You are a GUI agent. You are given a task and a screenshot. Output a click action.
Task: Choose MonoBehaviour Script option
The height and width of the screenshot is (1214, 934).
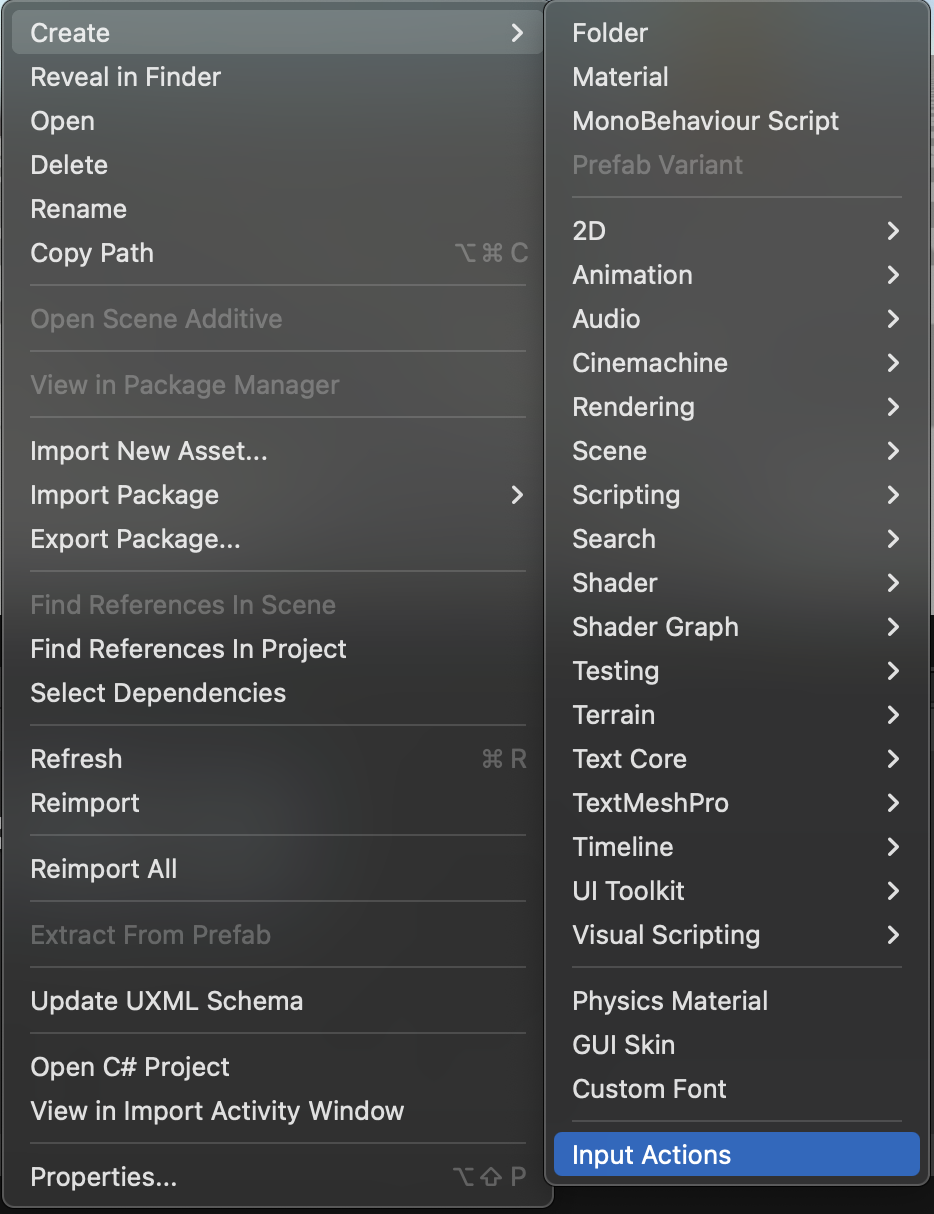click(705, 121)
